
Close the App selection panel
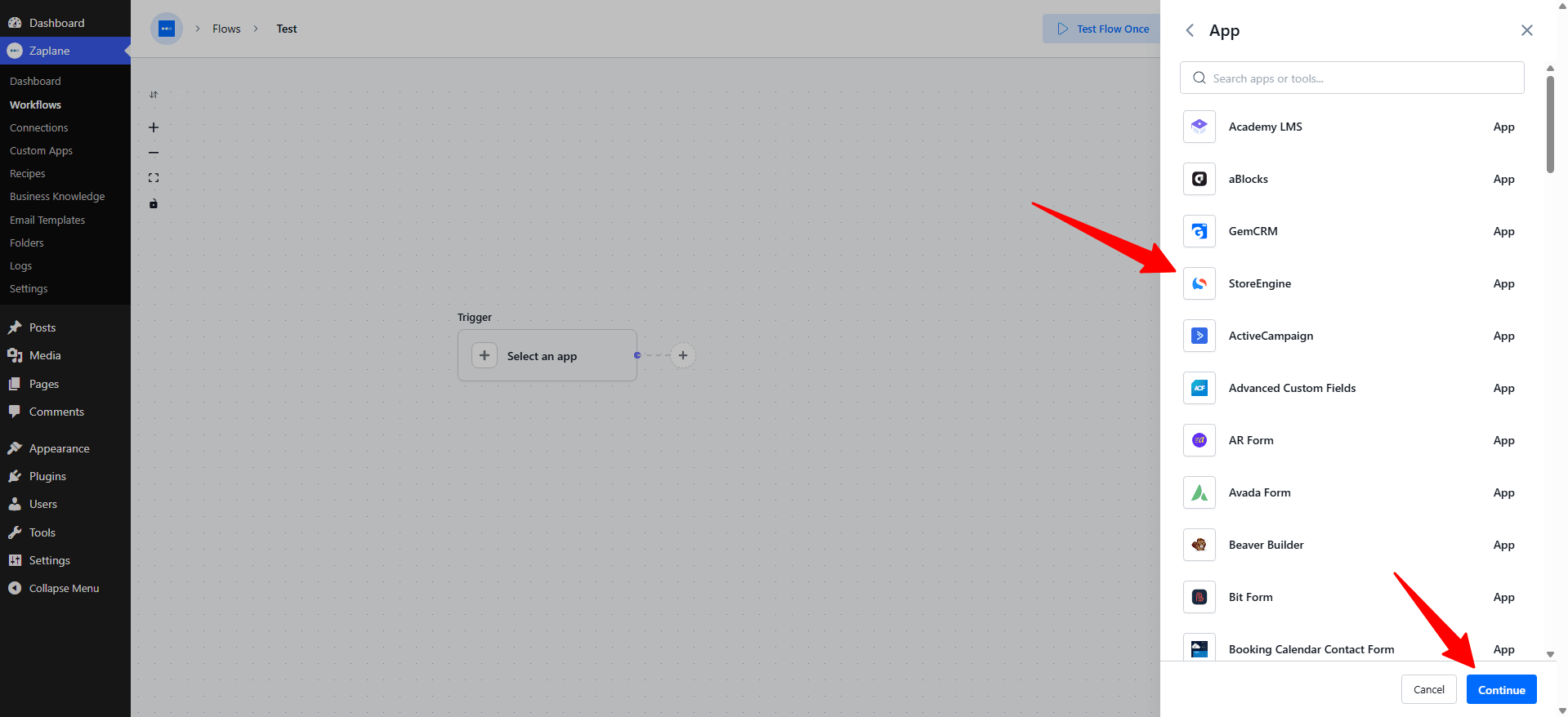pyautogui.click(x=1527, y=30)
